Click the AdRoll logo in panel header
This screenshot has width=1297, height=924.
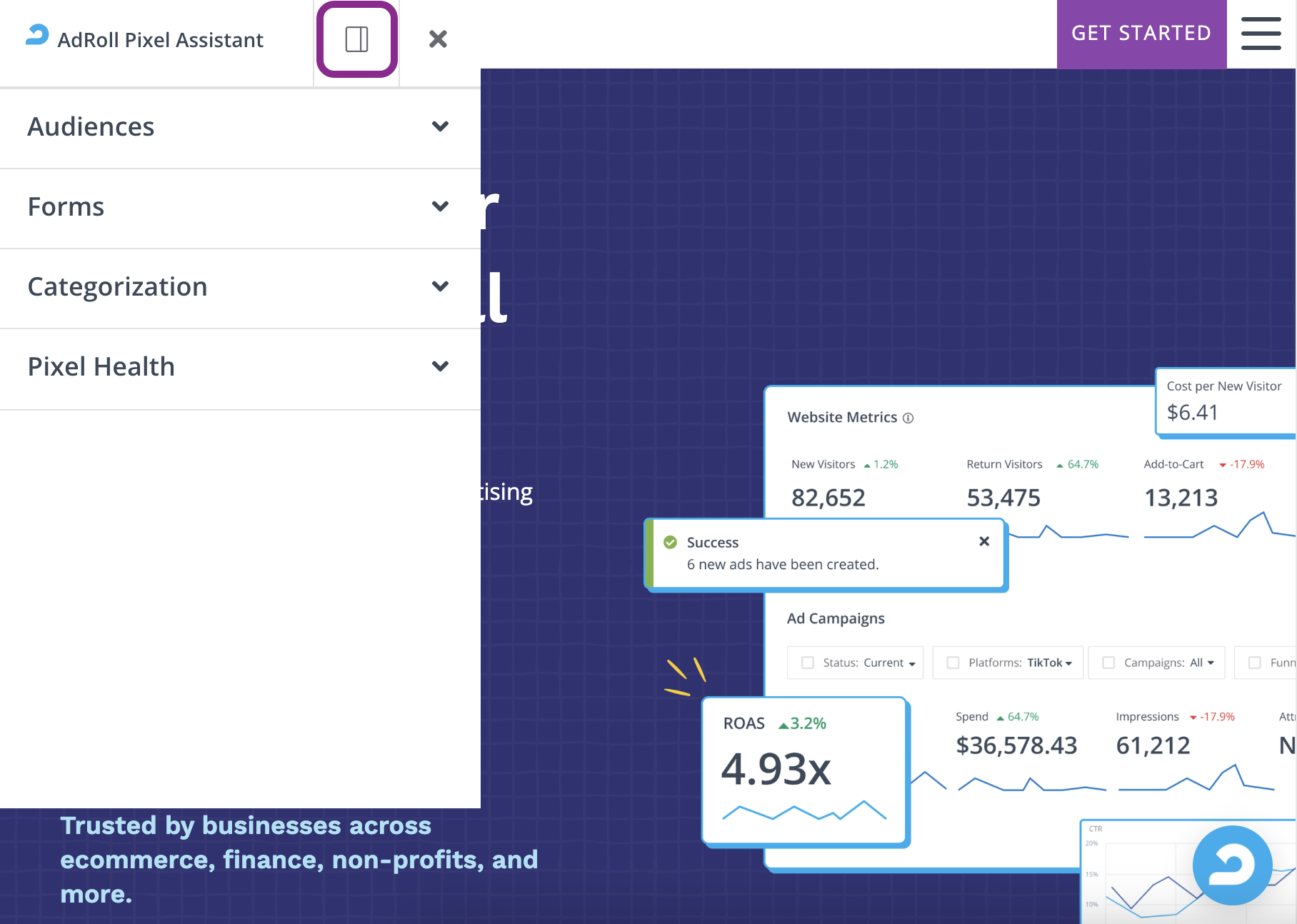click(37, 35)
